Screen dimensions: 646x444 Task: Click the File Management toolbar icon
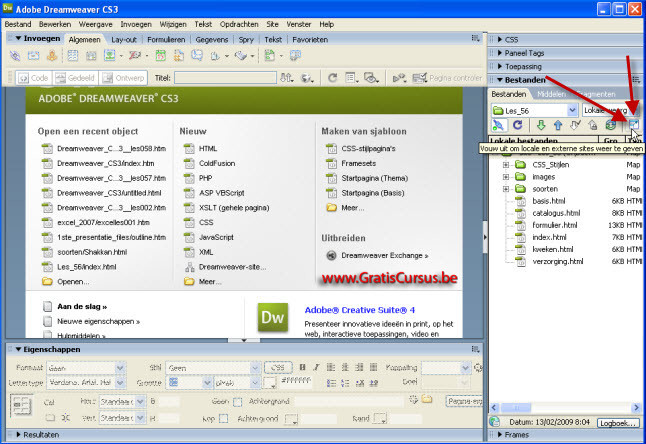coord(287,78)
